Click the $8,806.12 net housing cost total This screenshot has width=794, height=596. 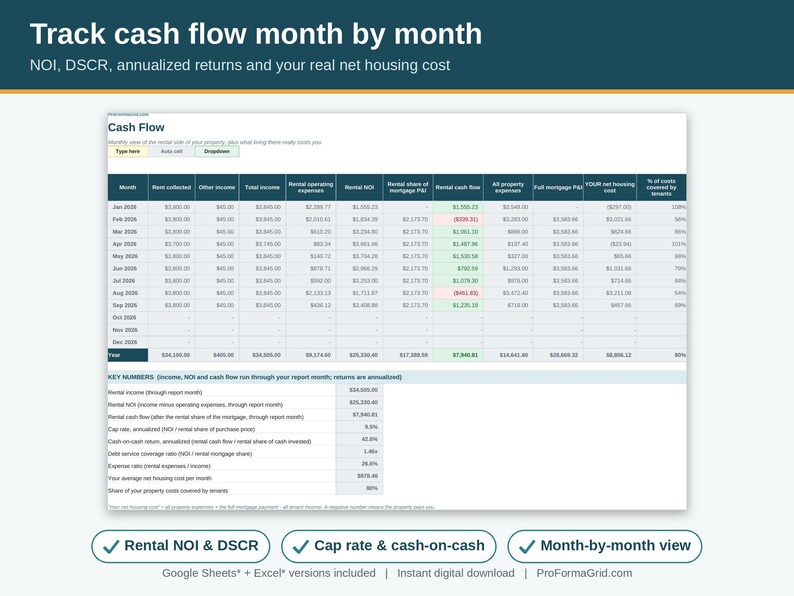tap(610, 355)
